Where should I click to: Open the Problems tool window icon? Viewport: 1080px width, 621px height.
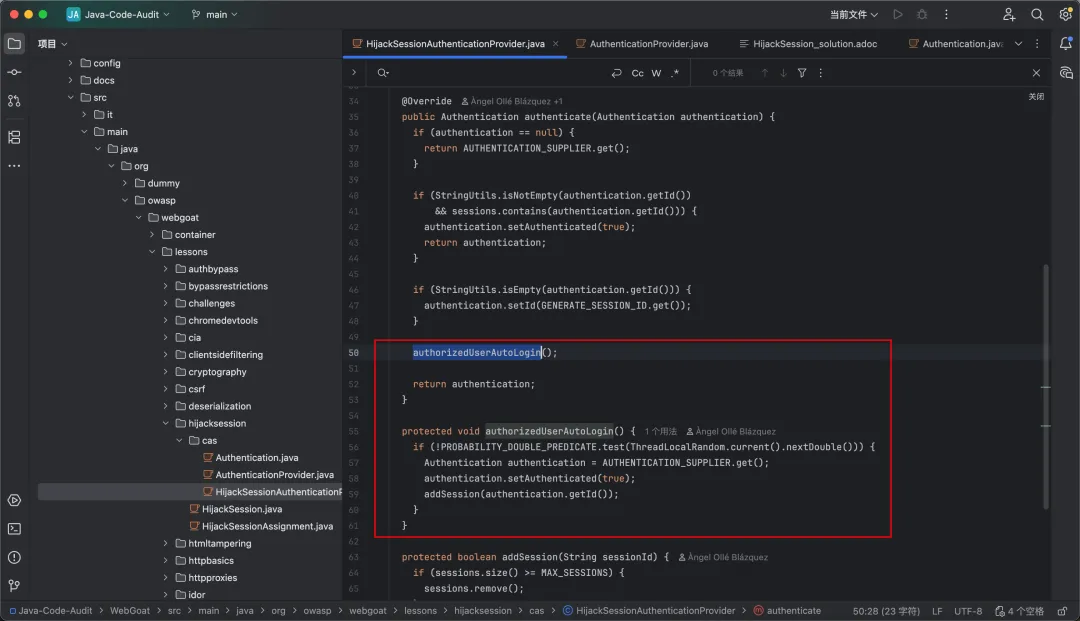pos(14,557)
